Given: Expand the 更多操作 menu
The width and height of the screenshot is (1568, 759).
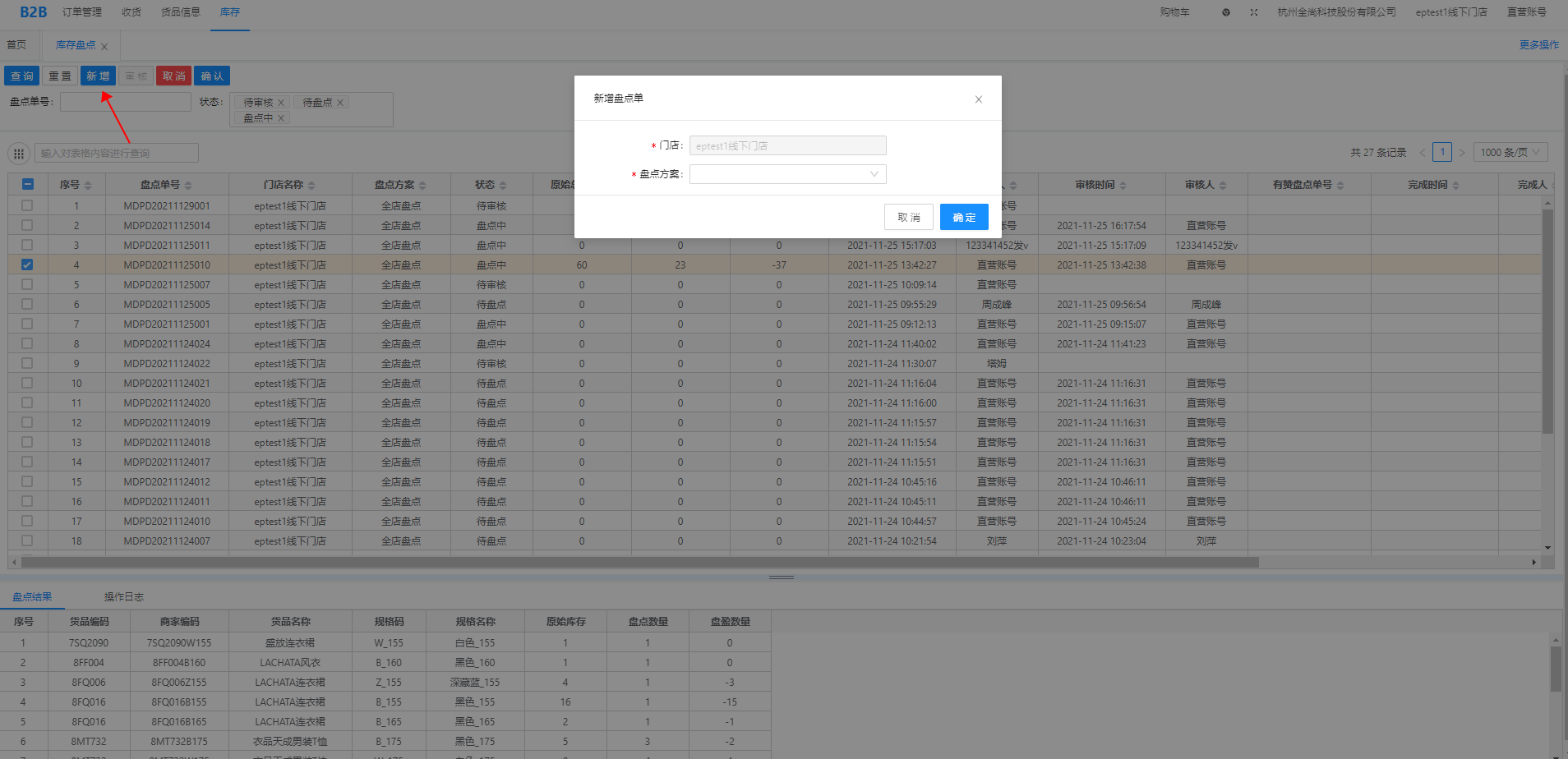Looking at the screenshot, I should point(1538,45).
